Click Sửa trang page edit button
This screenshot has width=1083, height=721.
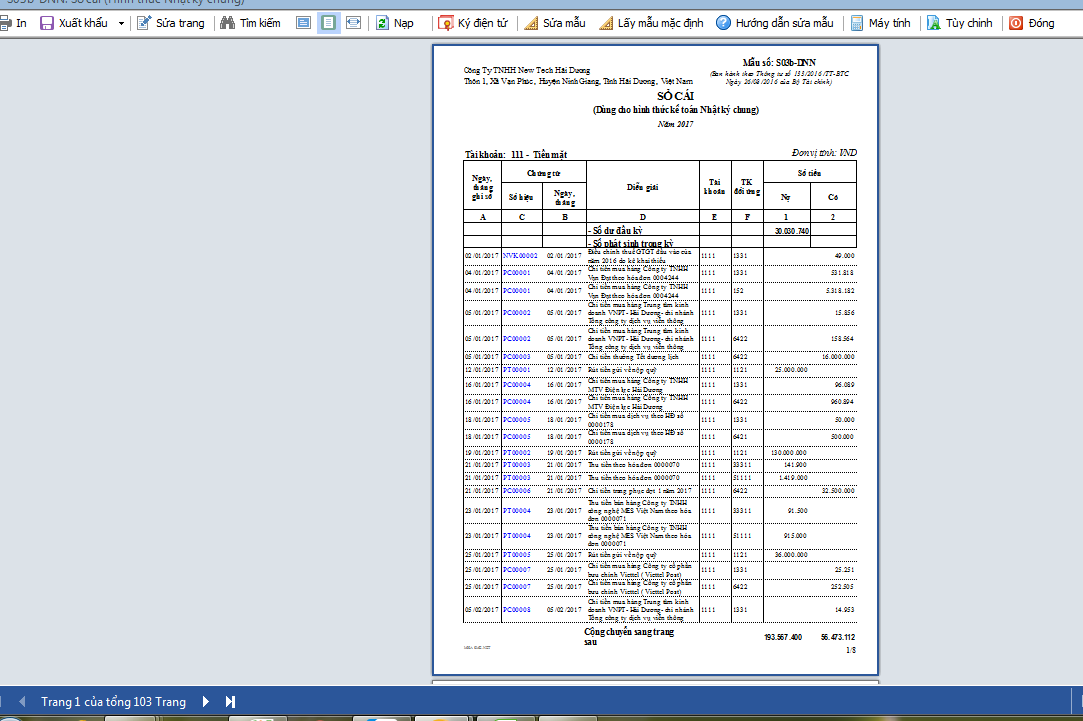pos(171,23)
